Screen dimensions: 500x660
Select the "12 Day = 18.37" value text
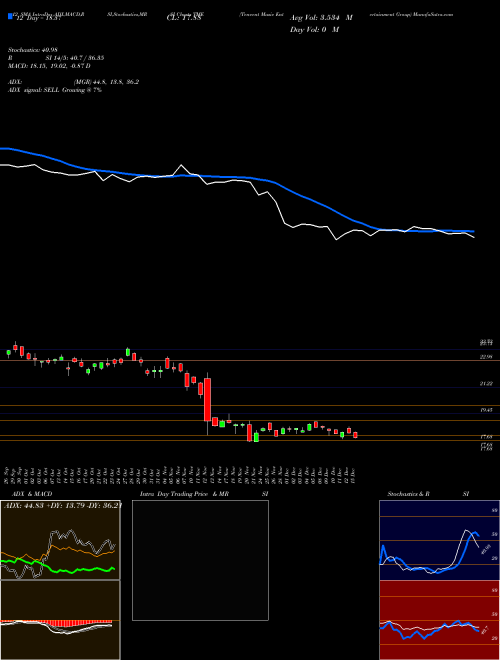(x=37, y=19)
